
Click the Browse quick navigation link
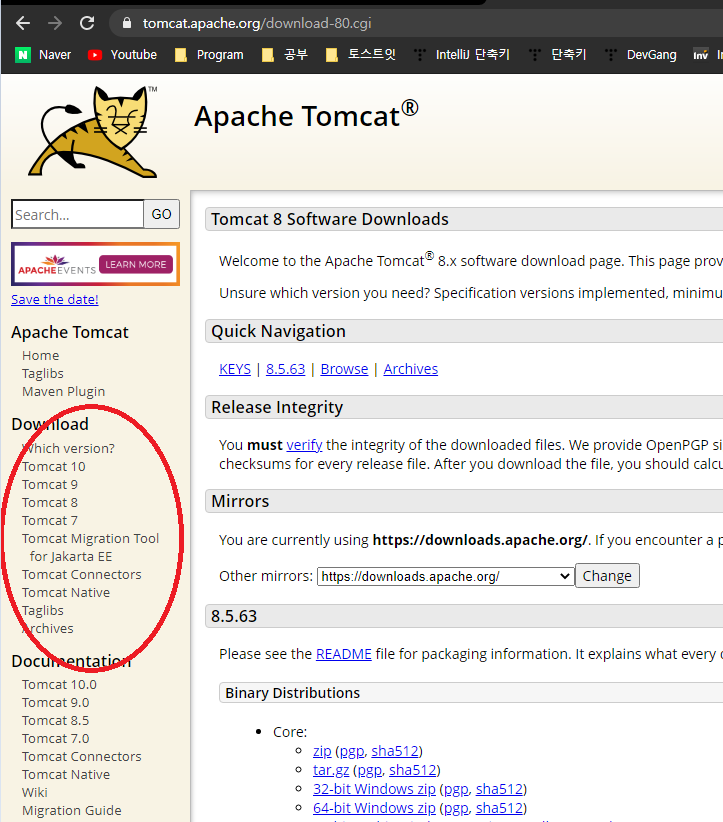pos(344,369)
